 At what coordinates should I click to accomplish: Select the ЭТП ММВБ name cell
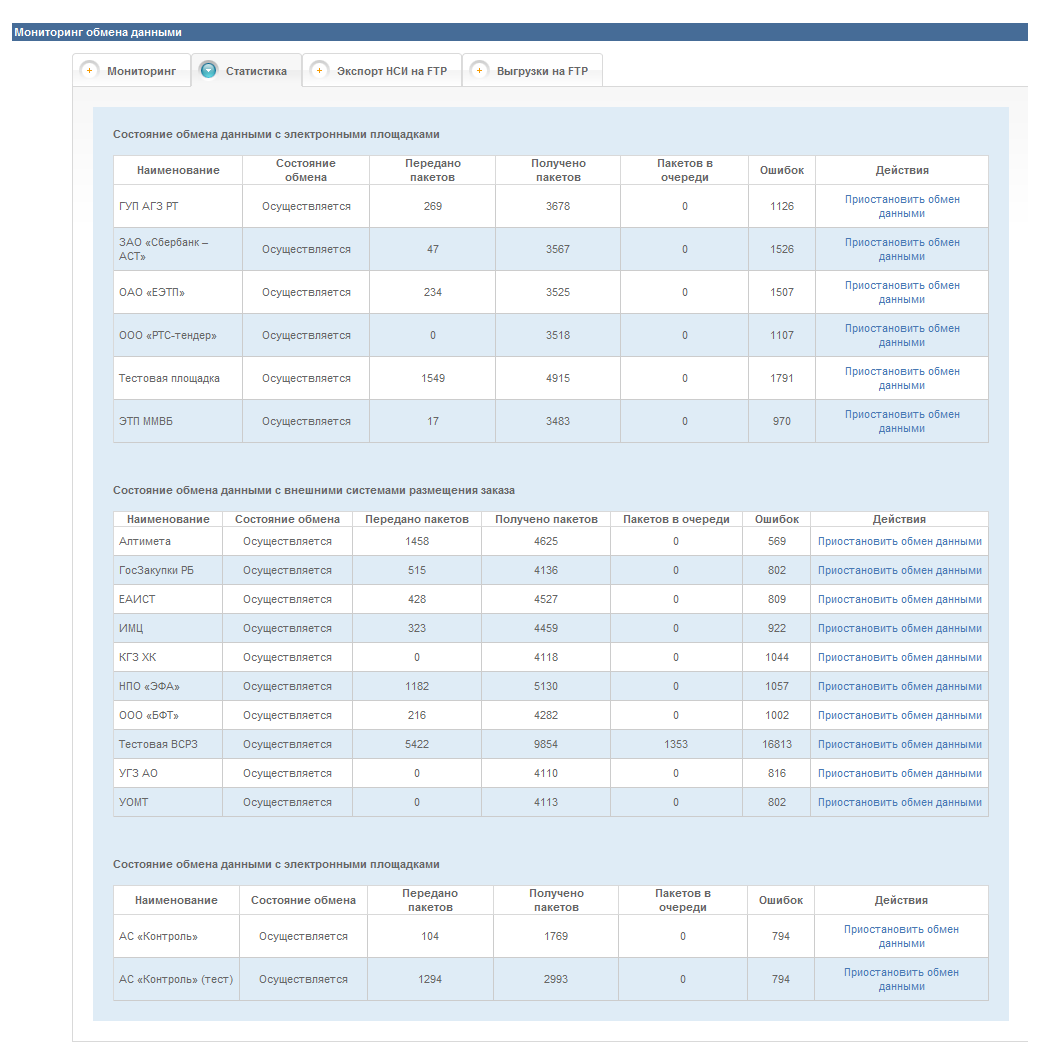click(178, 421)
